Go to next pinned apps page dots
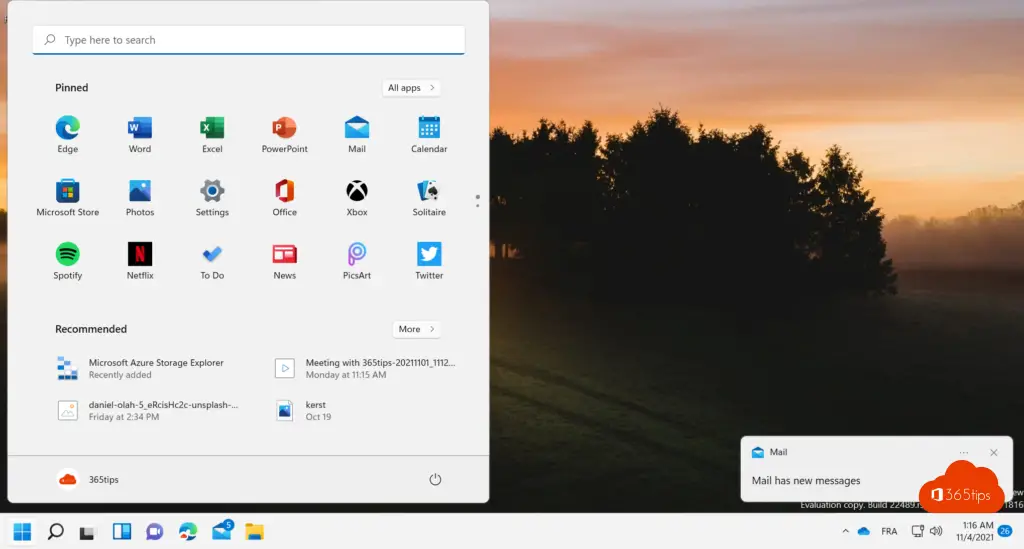 point(477,201)
